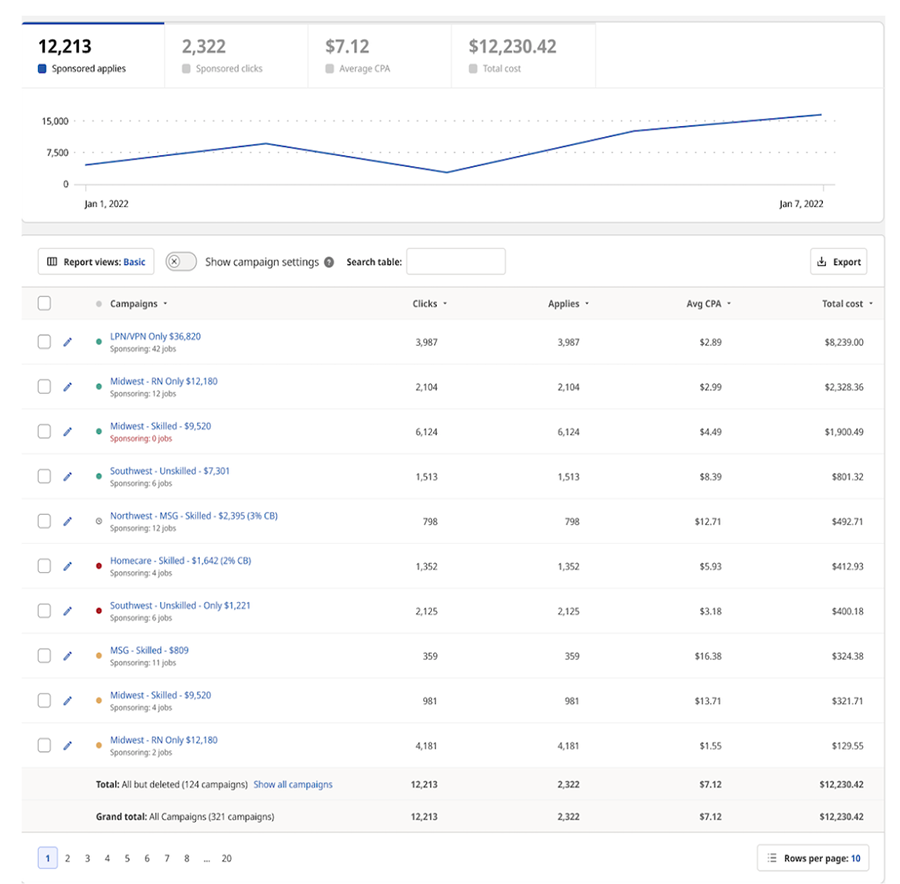The image size is (900, 884).
Task: Edit the LPN/VPN Only $36,820 campaign pencil
Action: point(67,342)
